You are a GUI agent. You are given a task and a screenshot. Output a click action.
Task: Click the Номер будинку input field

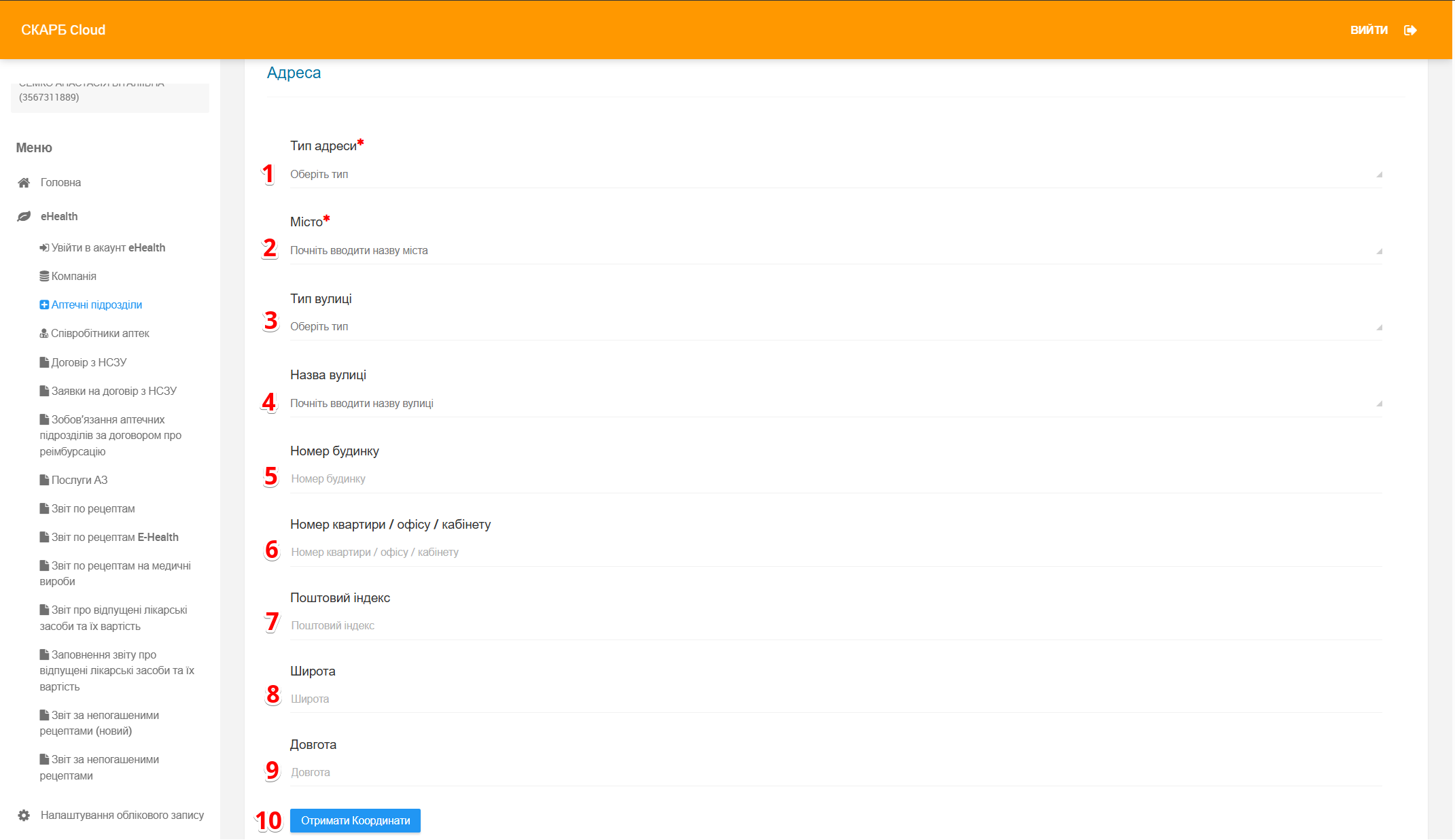[x=835, y=478]
